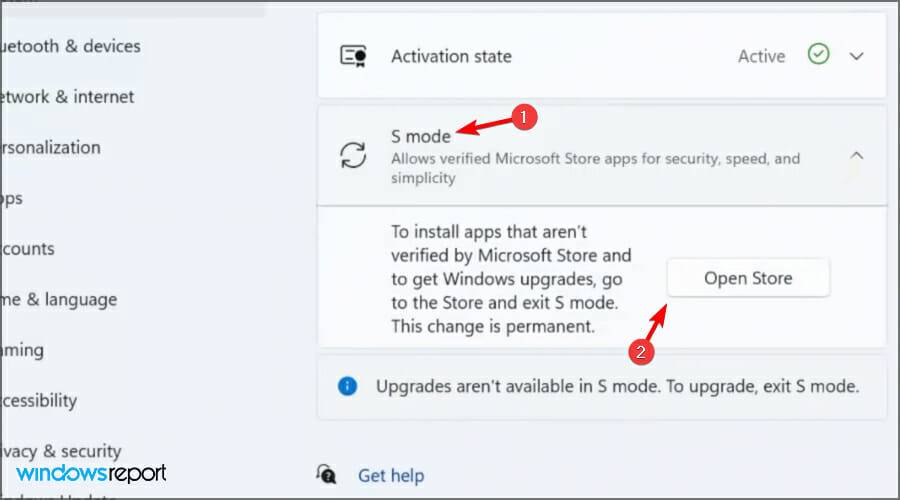Image resolution: width=900 pixels, height=500 pixels.
Task: Click the green Active checkmark icon
Action: pyautogui.click(x=819, y=56)
